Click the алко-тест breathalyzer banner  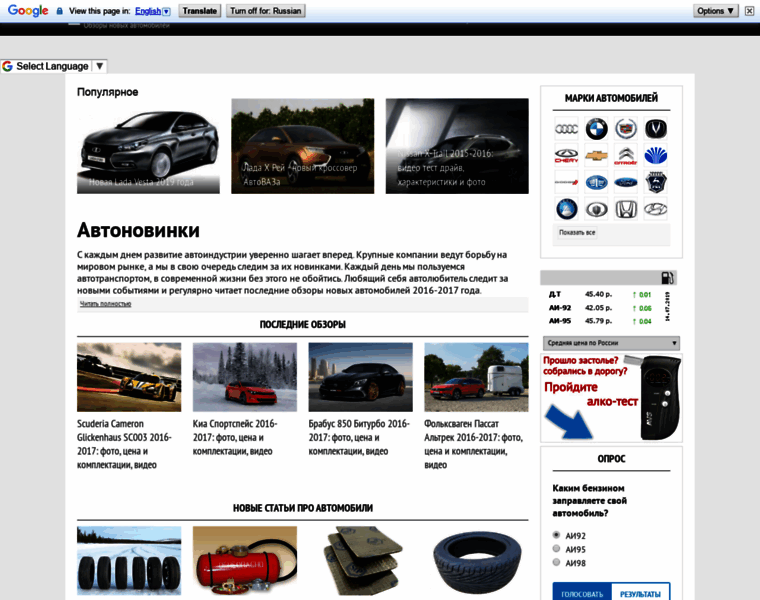(611, 398)
